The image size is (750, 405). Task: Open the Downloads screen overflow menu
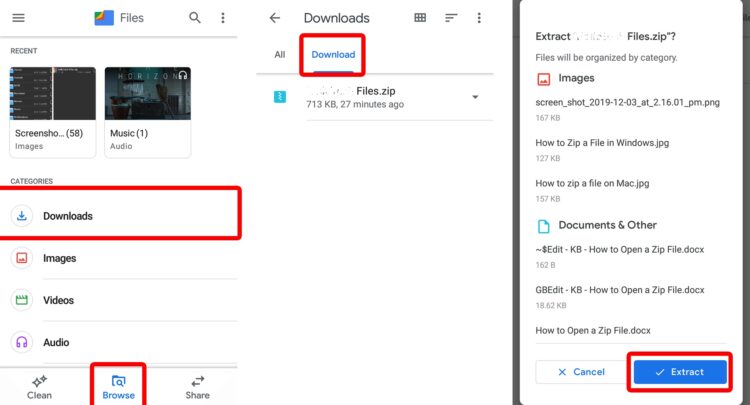click(x=479, y=18)
